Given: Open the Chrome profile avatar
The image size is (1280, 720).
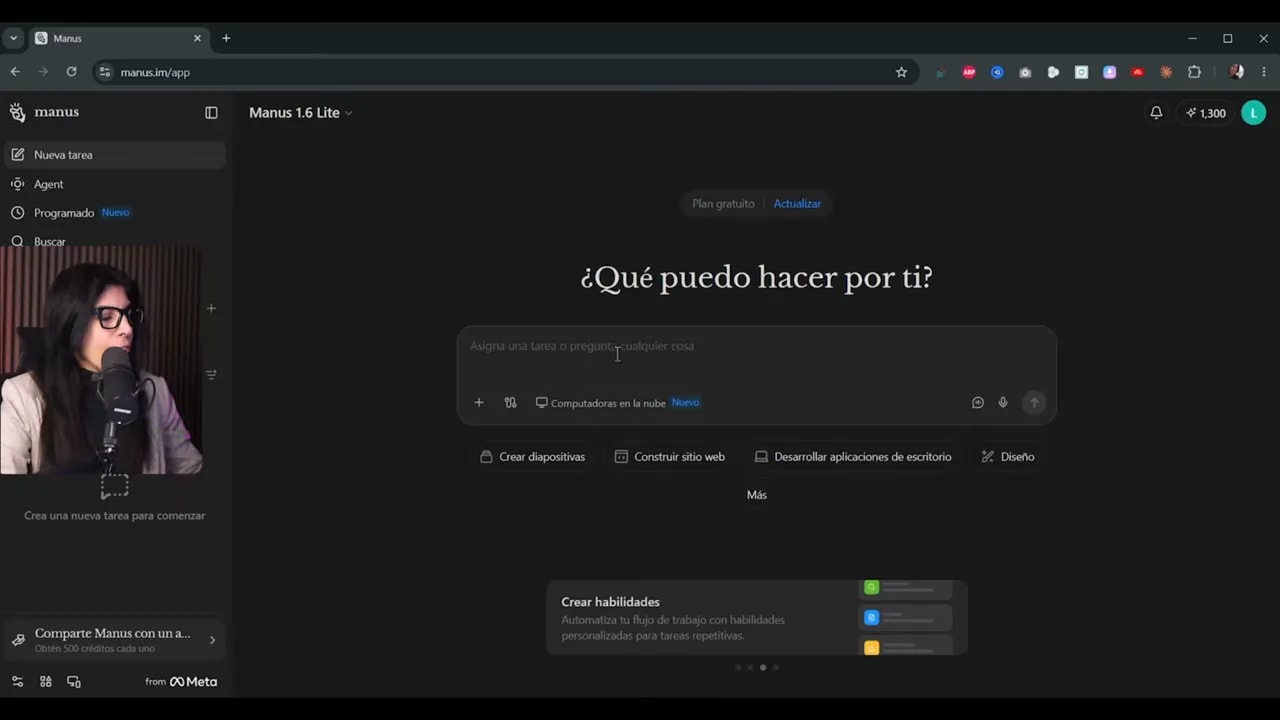Looking at the screenshot, I should (1237, 72).
